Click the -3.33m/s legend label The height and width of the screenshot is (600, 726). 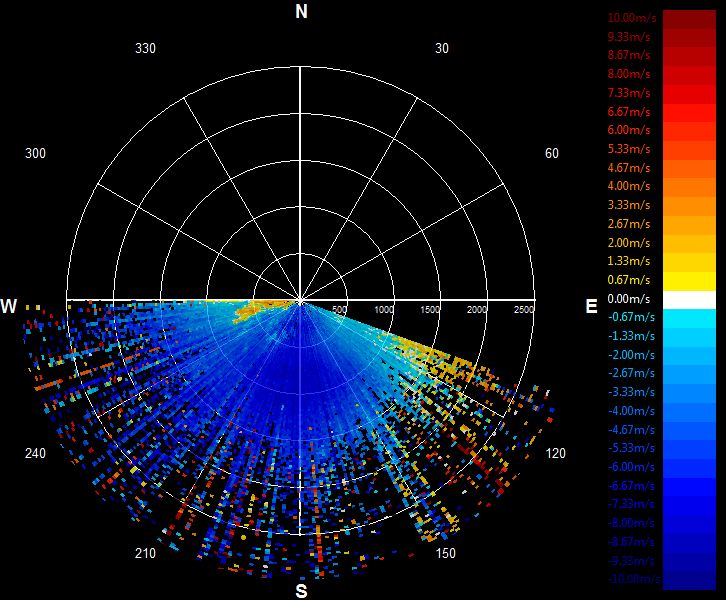pyautogui.click(x=631, y=392)
